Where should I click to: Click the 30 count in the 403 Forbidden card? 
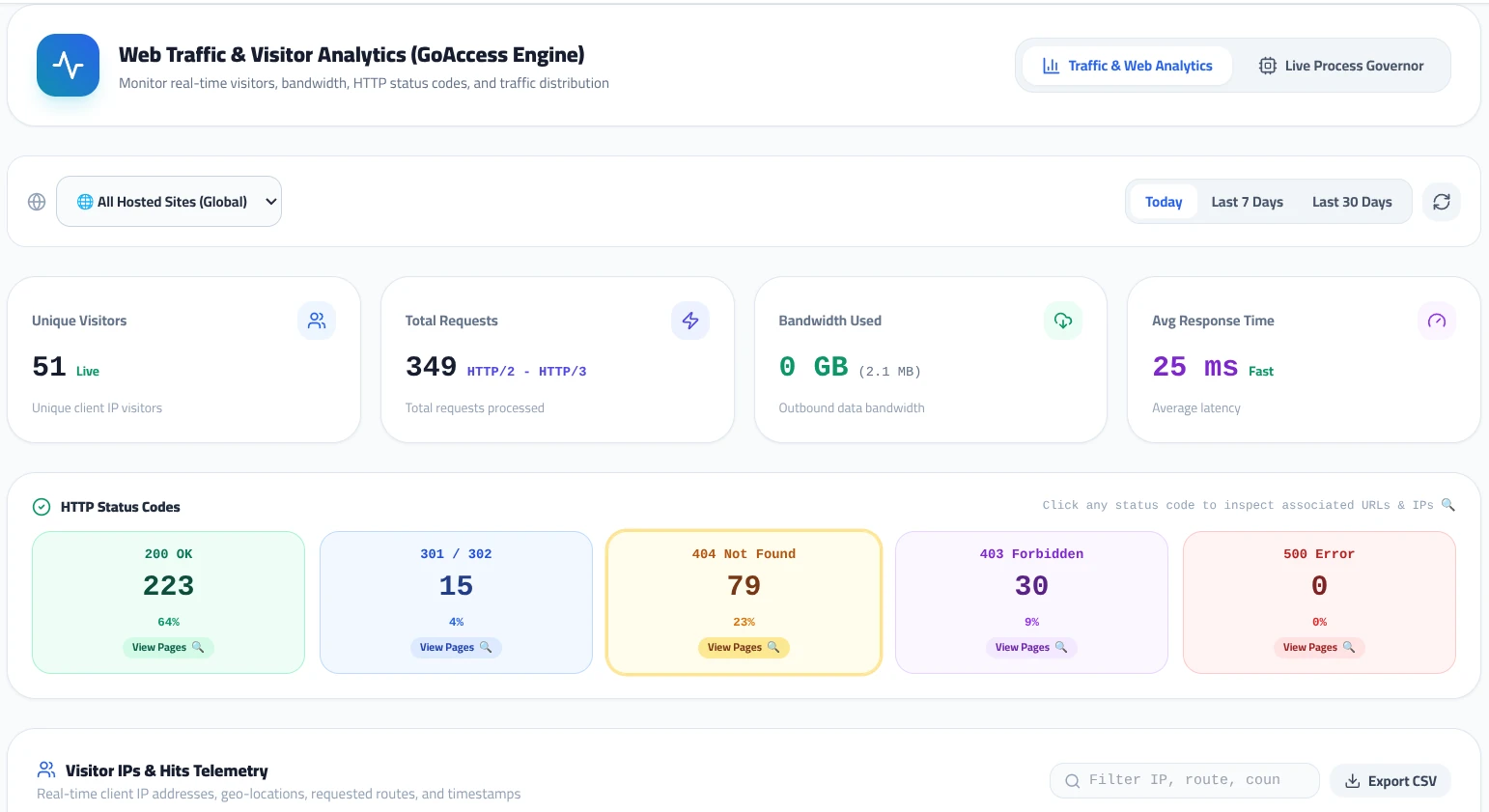point(1031,586)
